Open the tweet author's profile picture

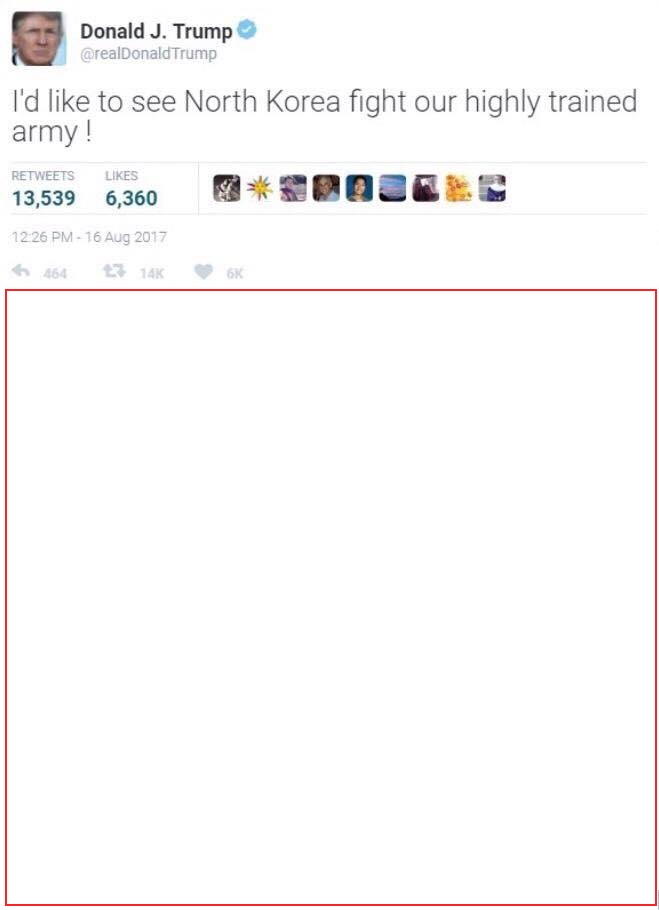coord(39,38)
